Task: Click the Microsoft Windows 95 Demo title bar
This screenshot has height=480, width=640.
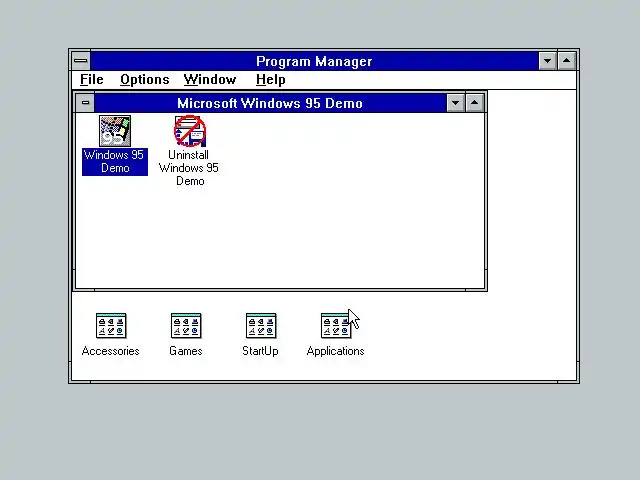Action: tap(270, 103)
